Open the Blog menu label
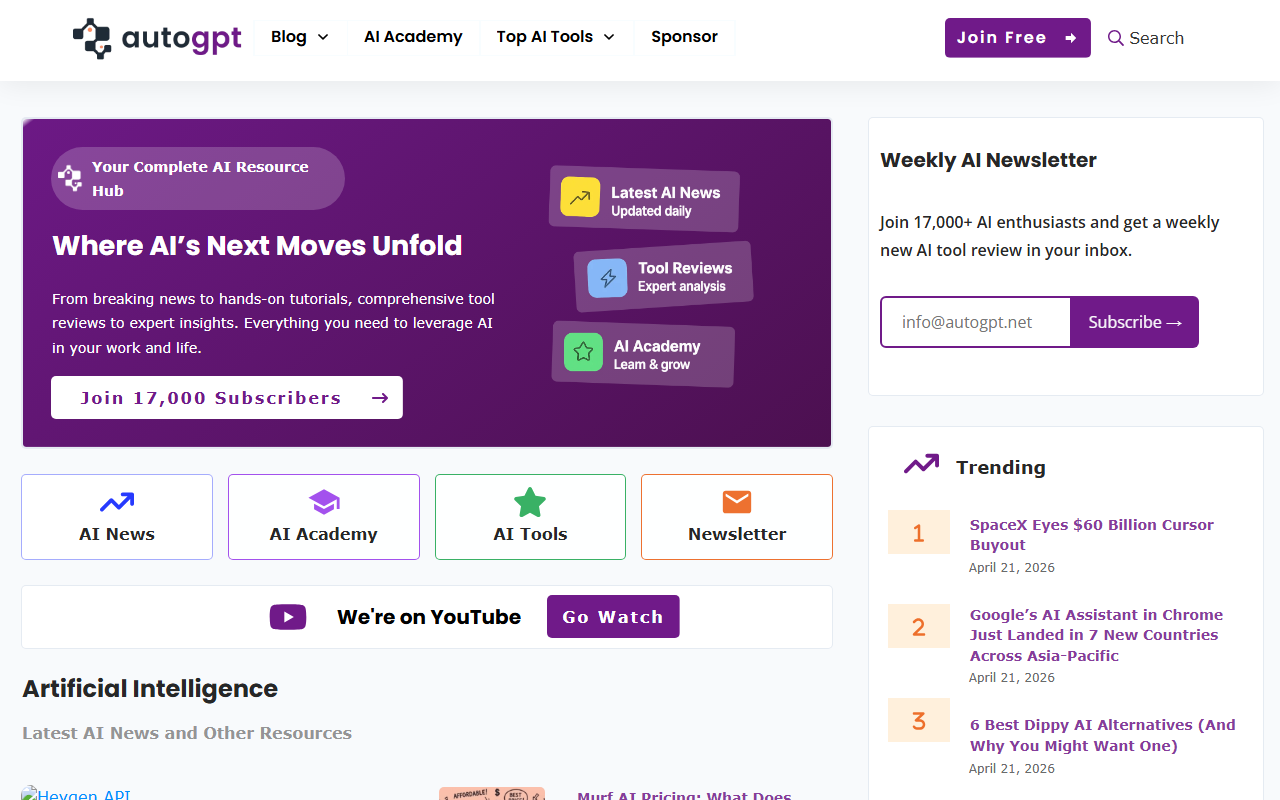Image resolution: width=1280 pixels, height=800 pixels. point(289,37)
